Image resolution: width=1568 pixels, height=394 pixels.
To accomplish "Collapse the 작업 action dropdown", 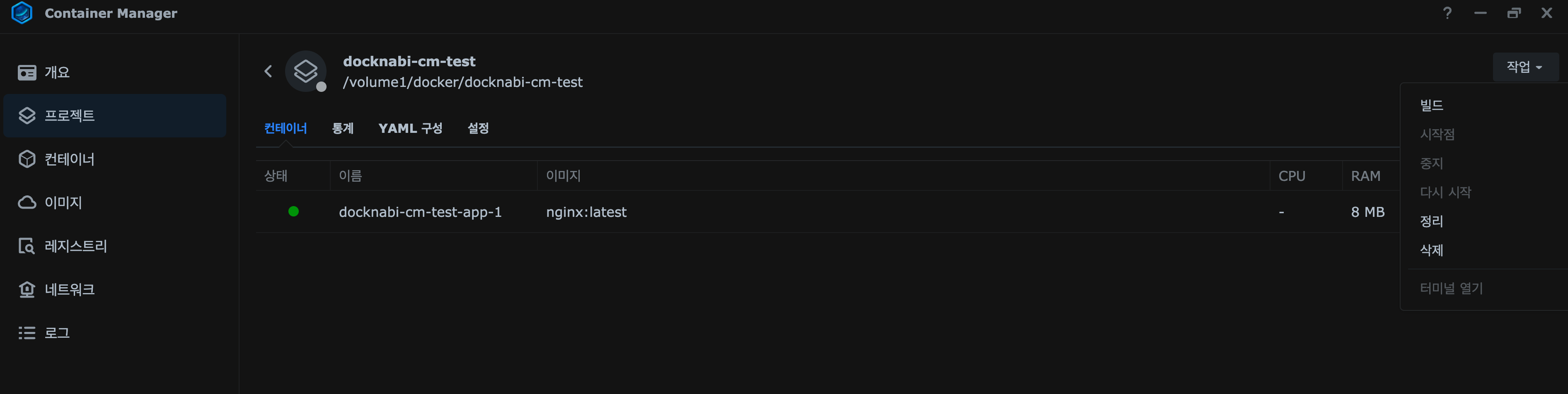I will 1525,67.
